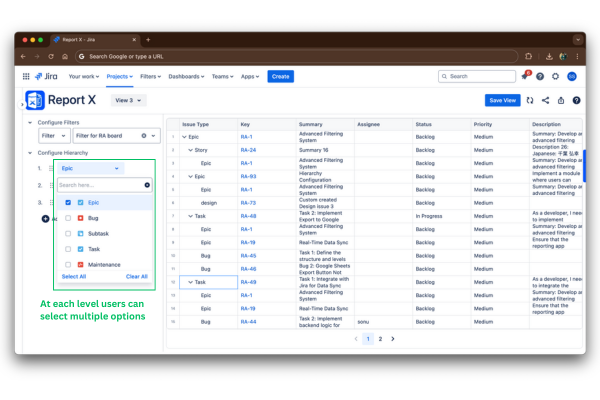Click the Jira Search field

click(477, 77)
